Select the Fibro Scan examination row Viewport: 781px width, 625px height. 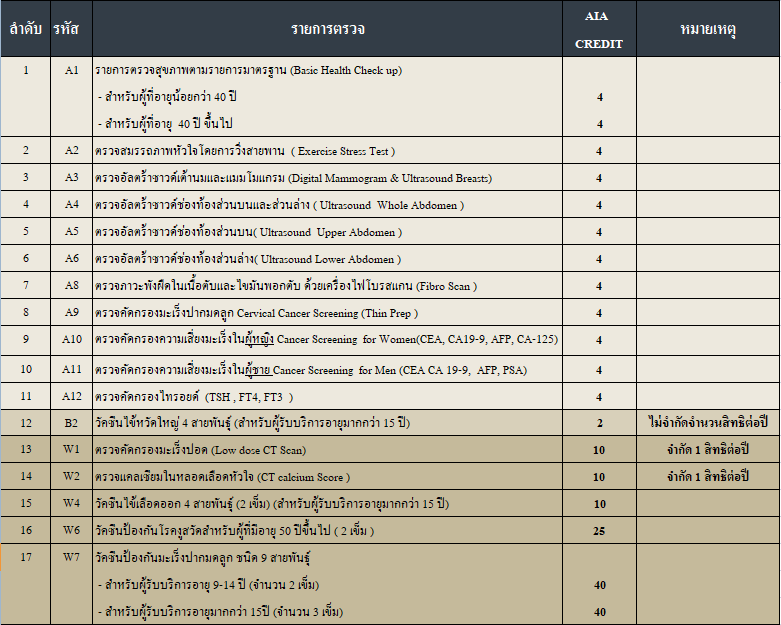[286, 286]
